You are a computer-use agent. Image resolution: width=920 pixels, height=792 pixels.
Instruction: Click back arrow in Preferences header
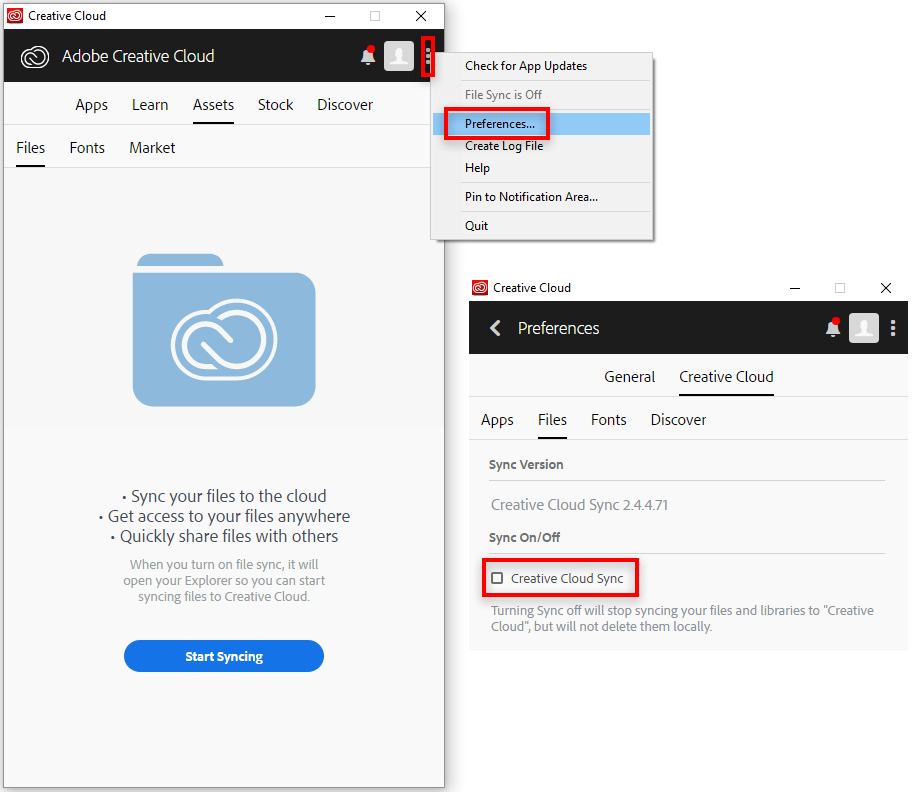tap(496, 328)
